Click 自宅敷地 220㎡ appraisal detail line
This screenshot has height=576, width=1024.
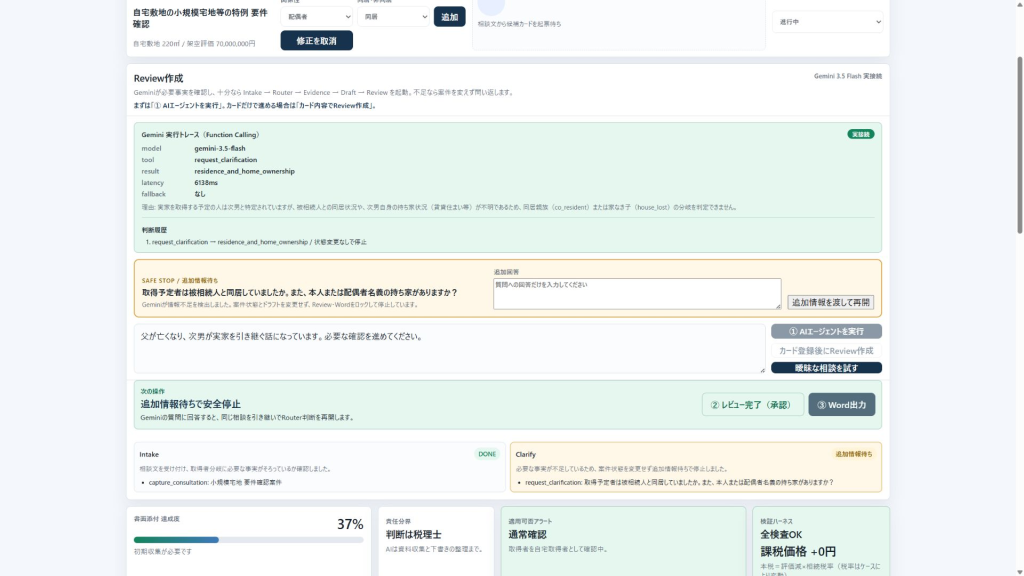tap(194, 44)
